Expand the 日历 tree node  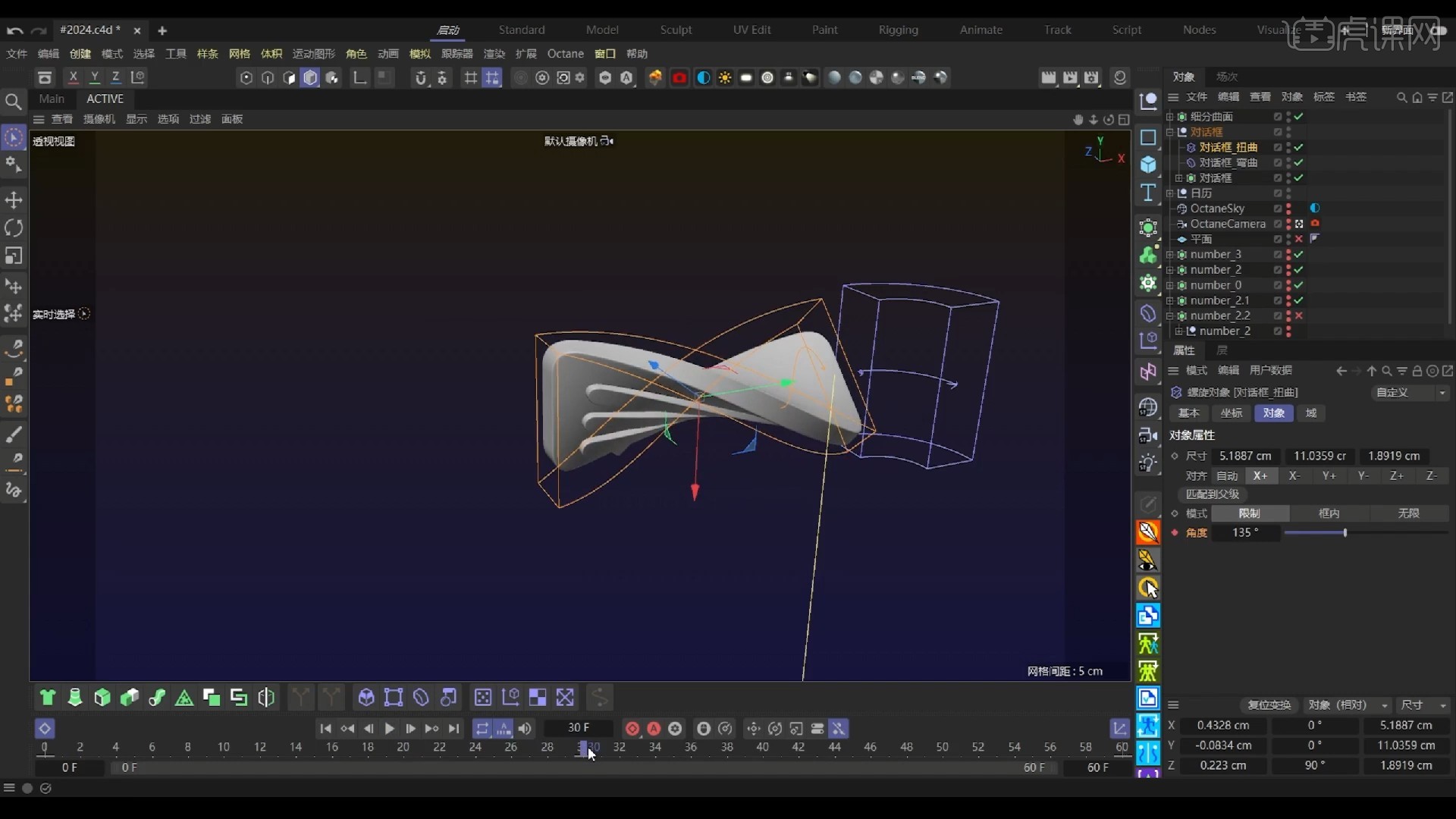(x=1169, y=193)
